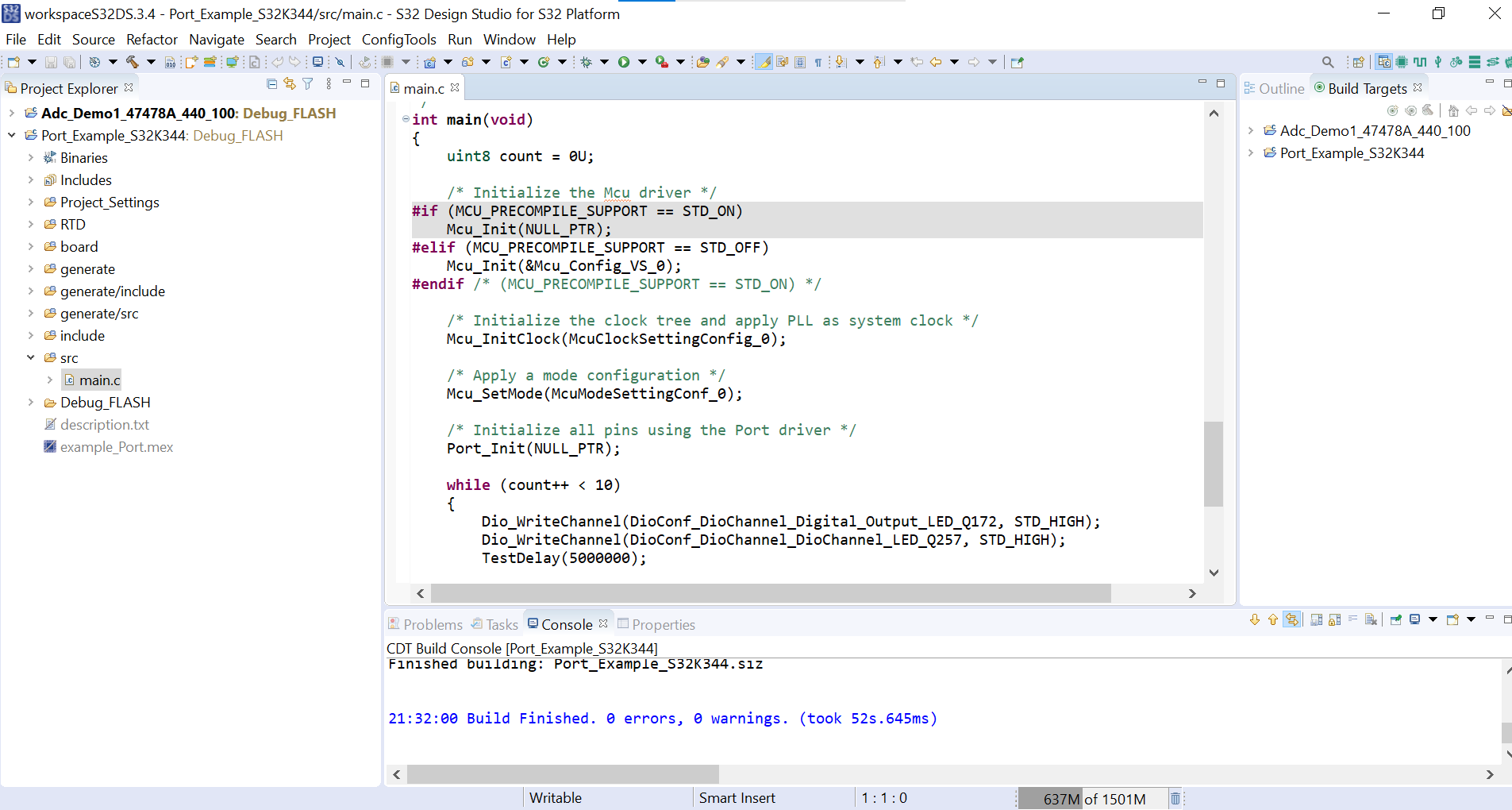Toggle console Scroll Lock
1512x810 pixels.
[1335, 619]
